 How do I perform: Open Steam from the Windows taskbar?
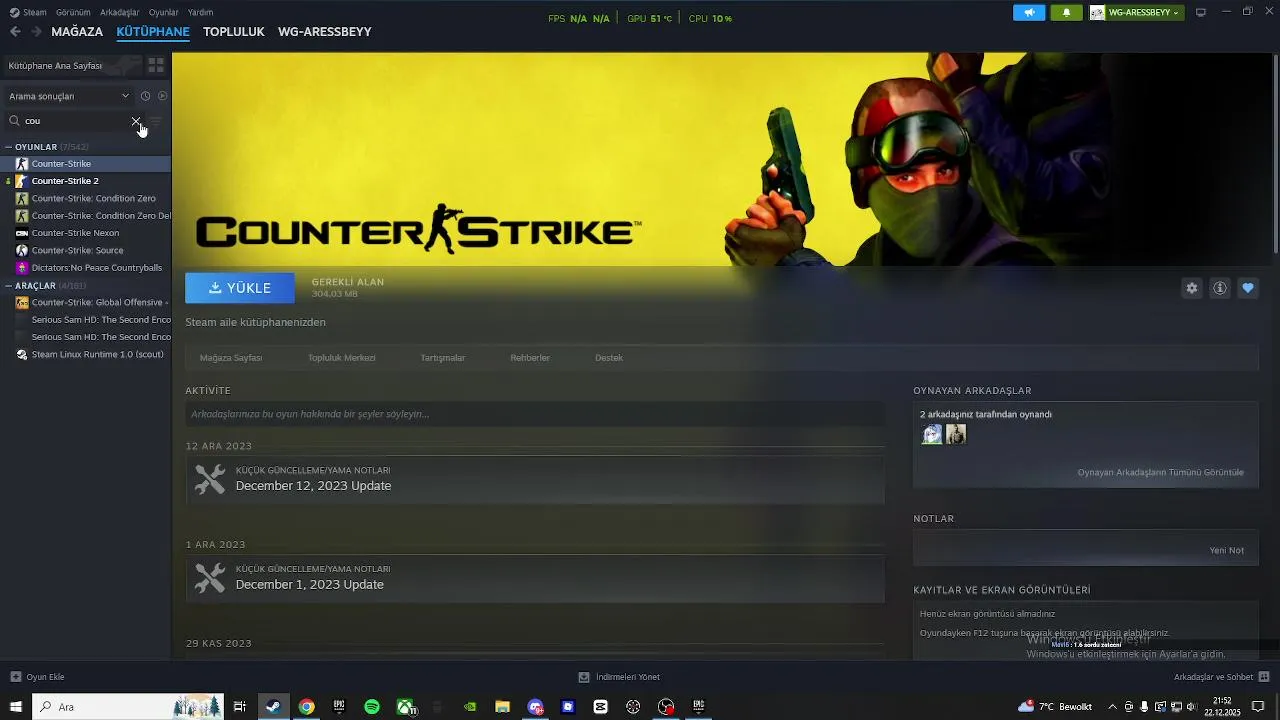click(x=272, y=707)
